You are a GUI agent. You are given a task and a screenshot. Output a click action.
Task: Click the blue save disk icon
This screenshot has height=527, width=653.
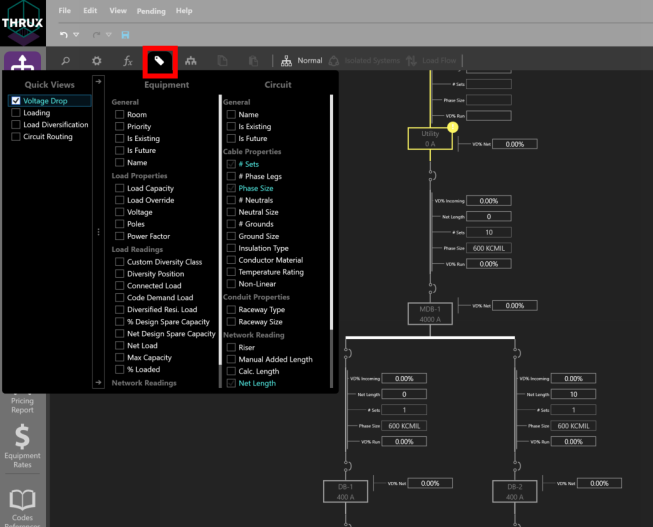(x=124, y=34)
